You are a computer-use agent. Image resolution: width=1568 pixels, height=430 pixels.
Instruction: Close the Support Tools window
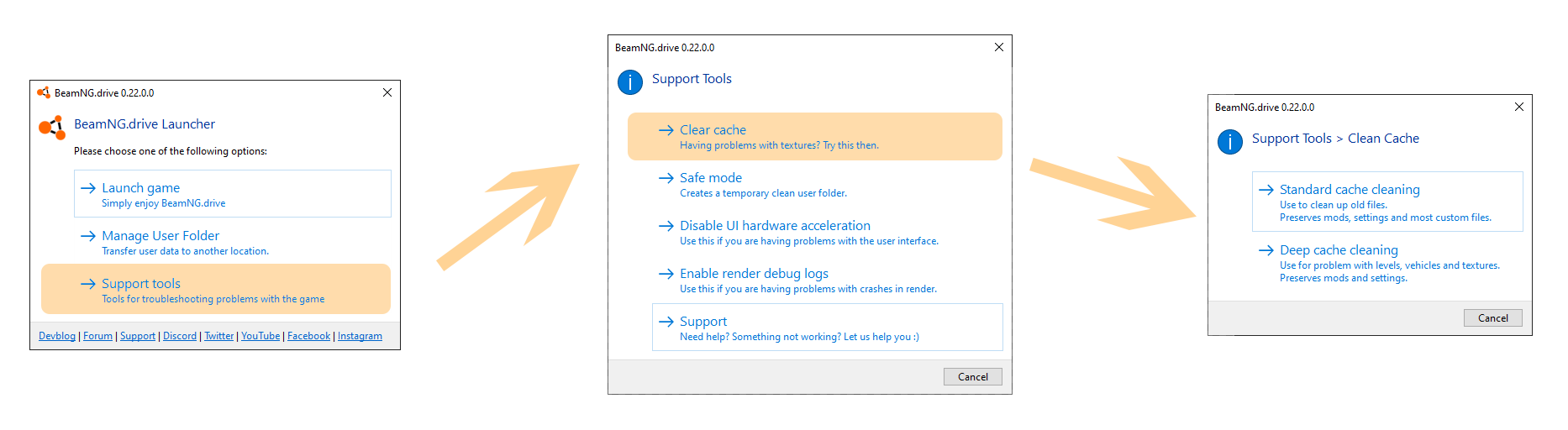[x=999, y=47]
